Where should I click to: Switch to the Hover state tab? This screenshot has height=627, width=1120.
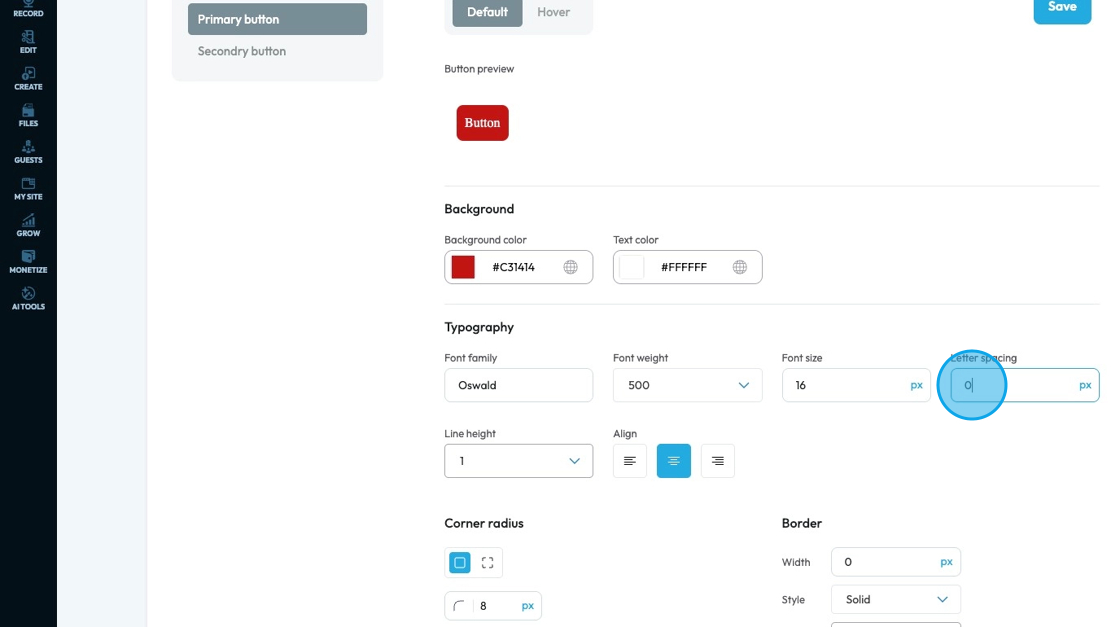coord(554,12)
